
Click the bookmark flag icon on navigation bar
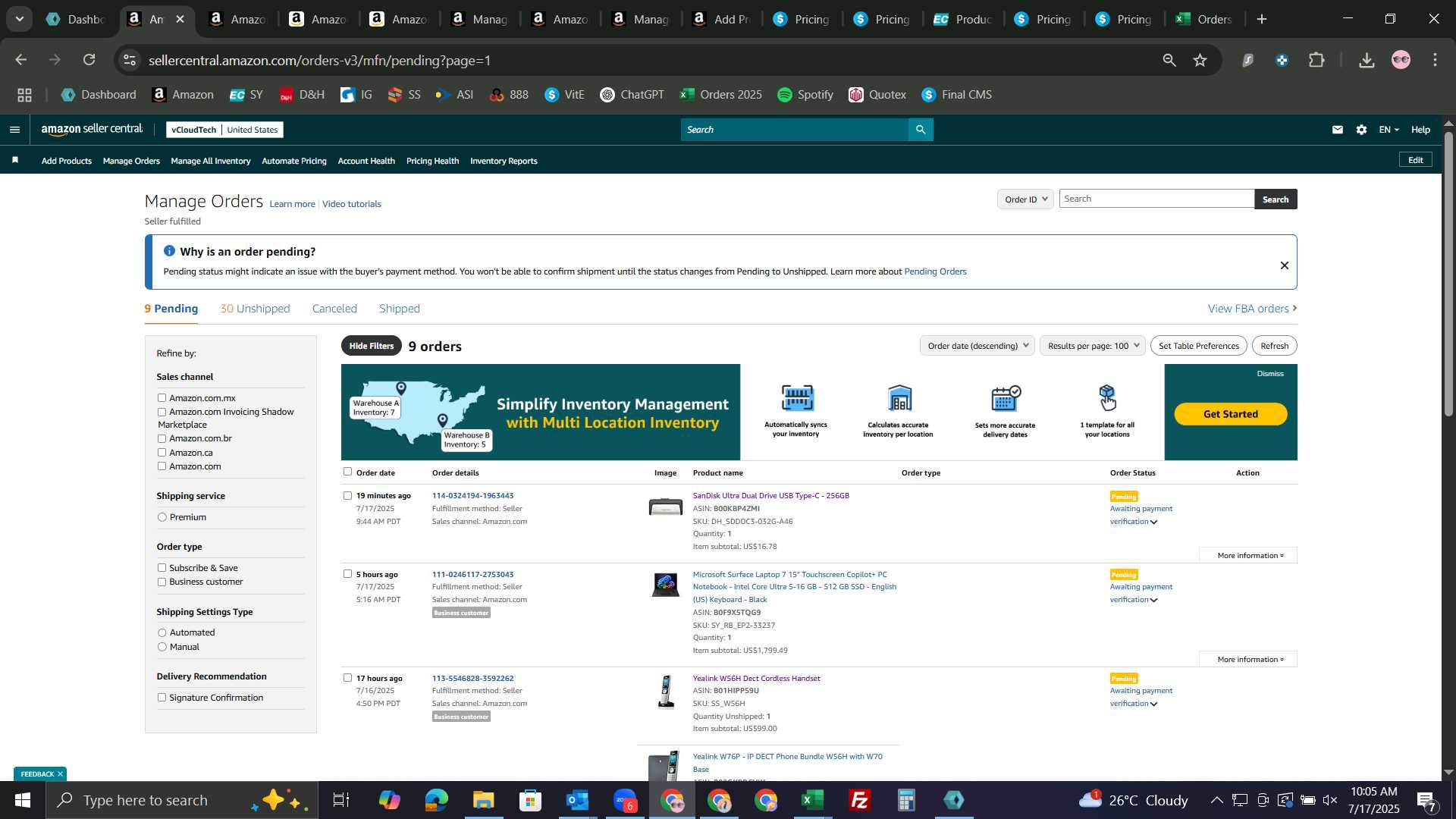pyautogui.click(x=15, y=160)
